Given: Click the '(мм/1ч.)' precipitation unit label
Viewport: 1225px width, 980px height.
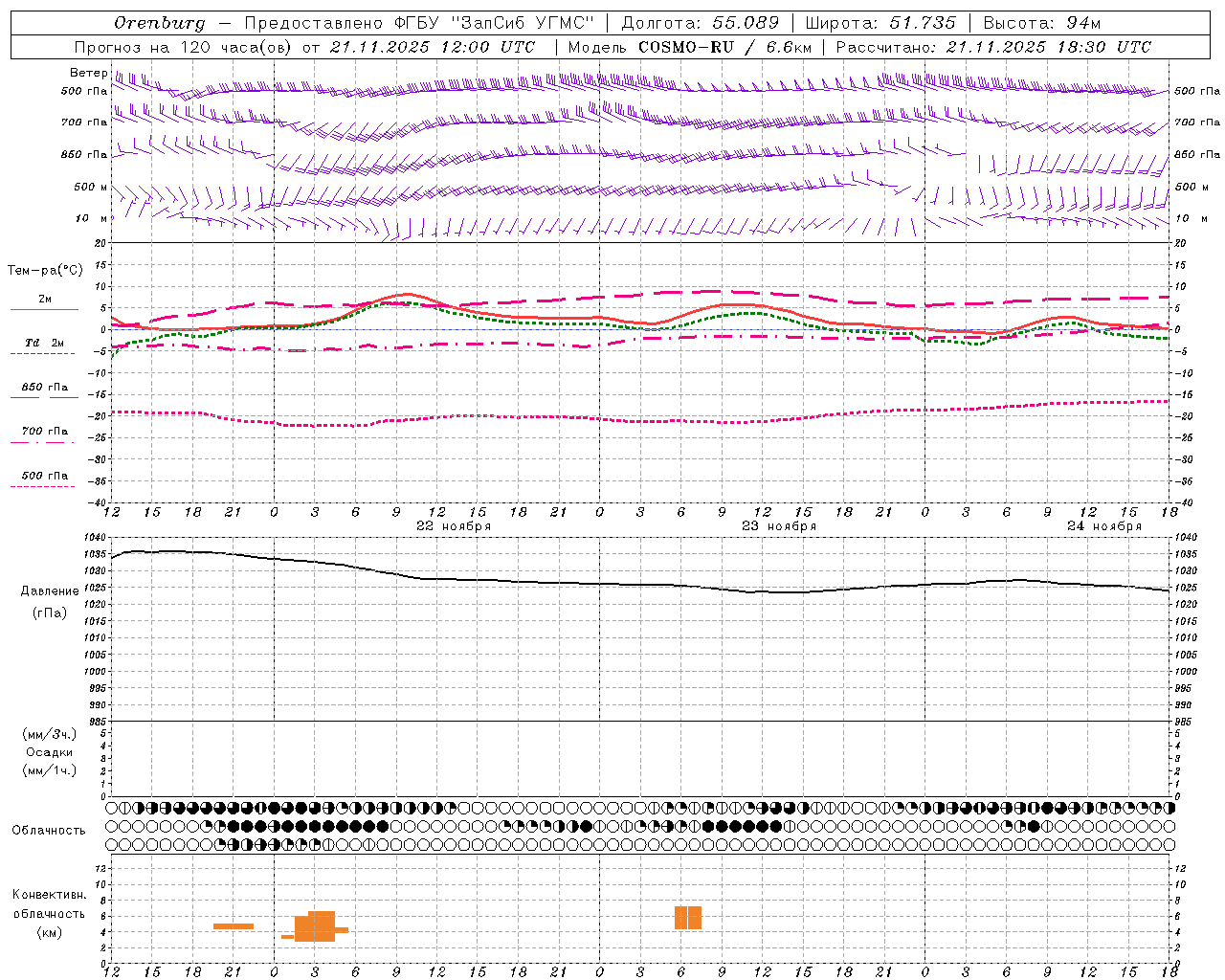Looking at the screenshot, I should [49, 770].
